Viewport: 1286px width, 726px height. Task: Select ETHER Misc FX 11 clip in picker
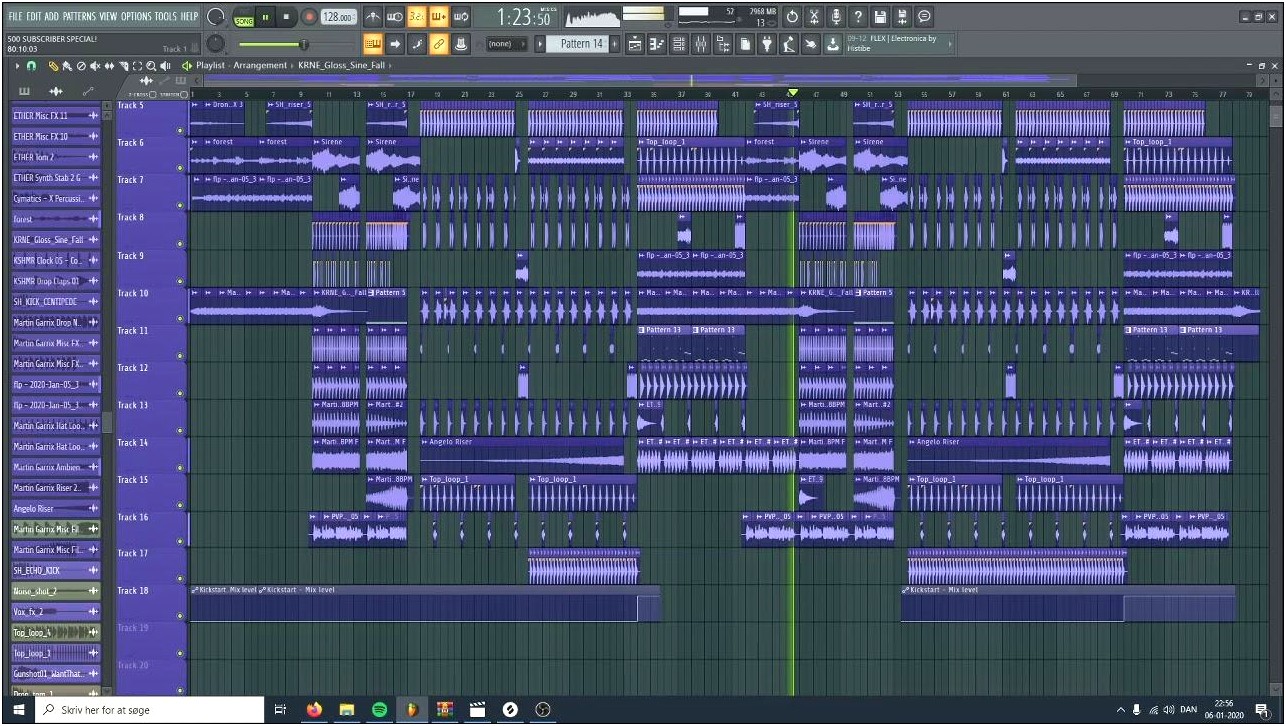pyautogui.click(x=56, y=116)
